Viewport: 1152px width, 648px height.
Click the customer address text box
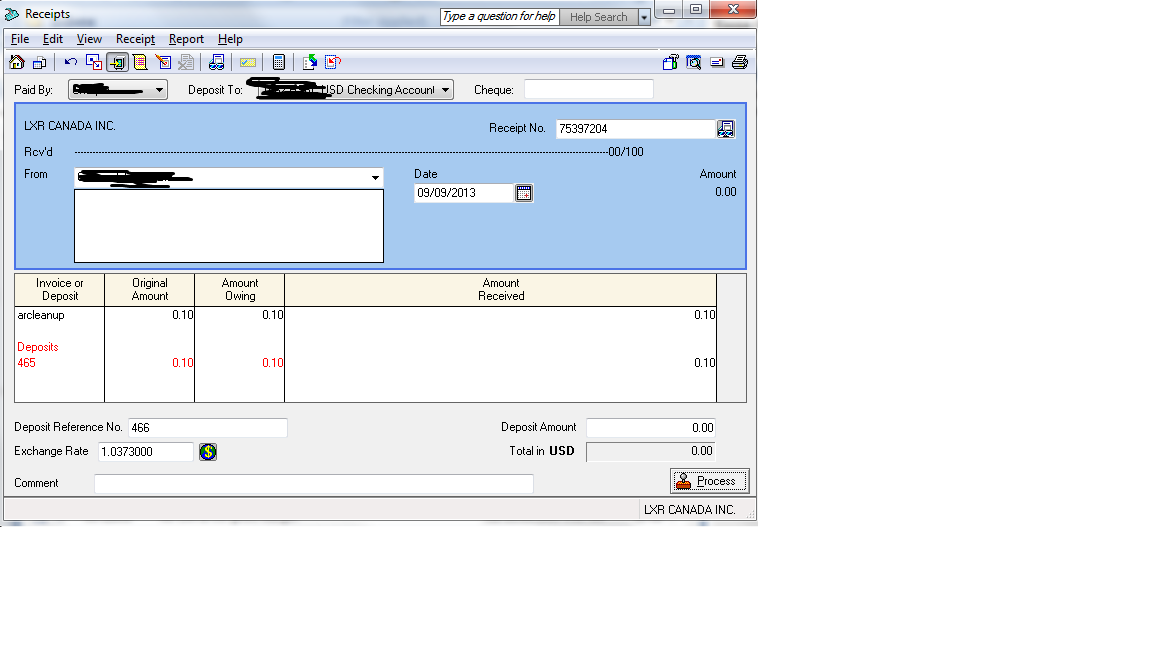pos(228,226)
